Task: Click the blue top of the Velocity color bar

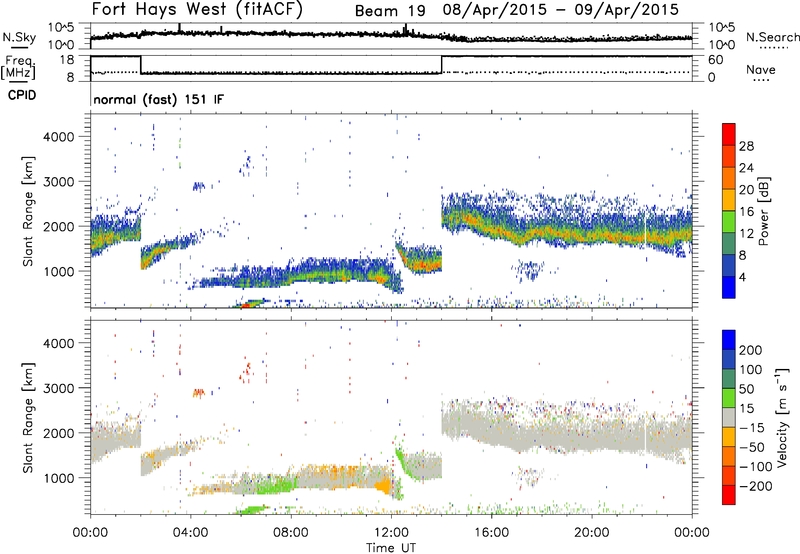Action: pyautogui.click(x=729, y=339)
